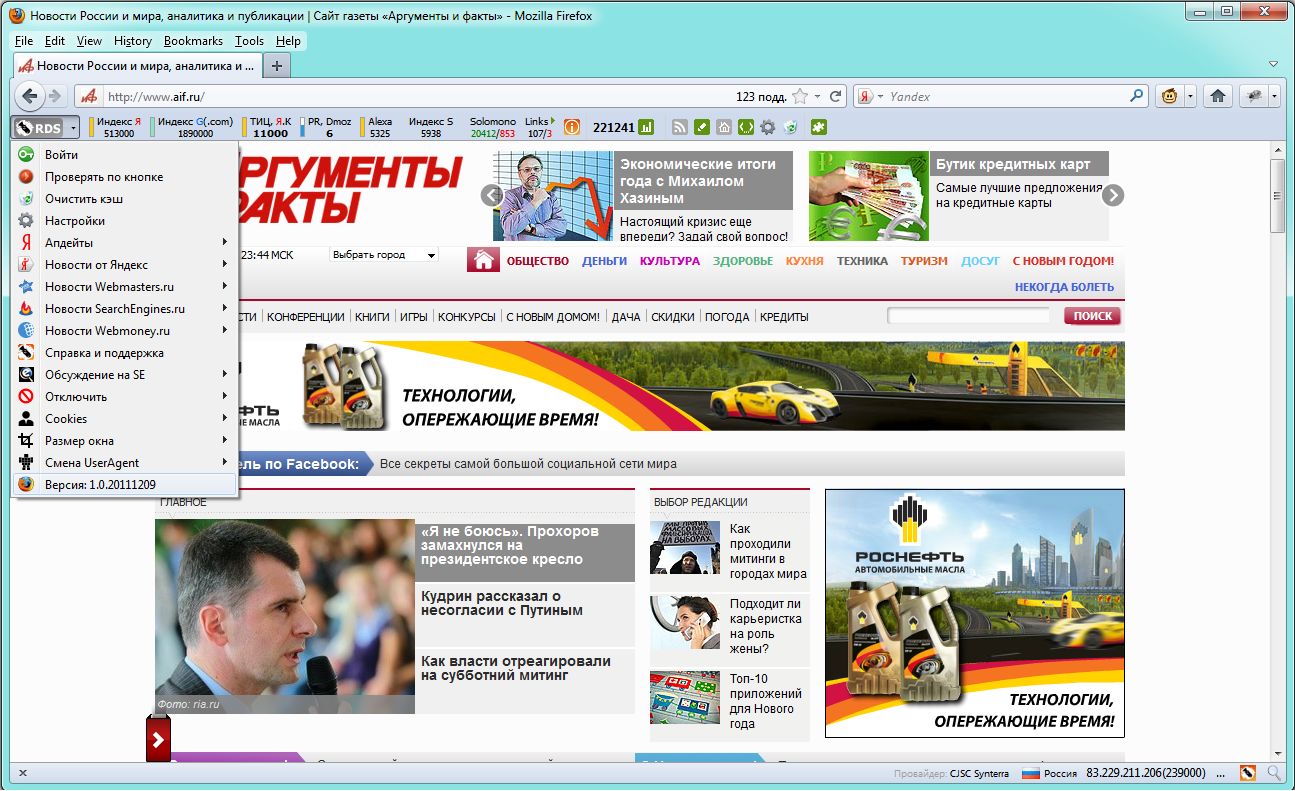Click the search magnifier in Yandex box

coord(1137,96)
